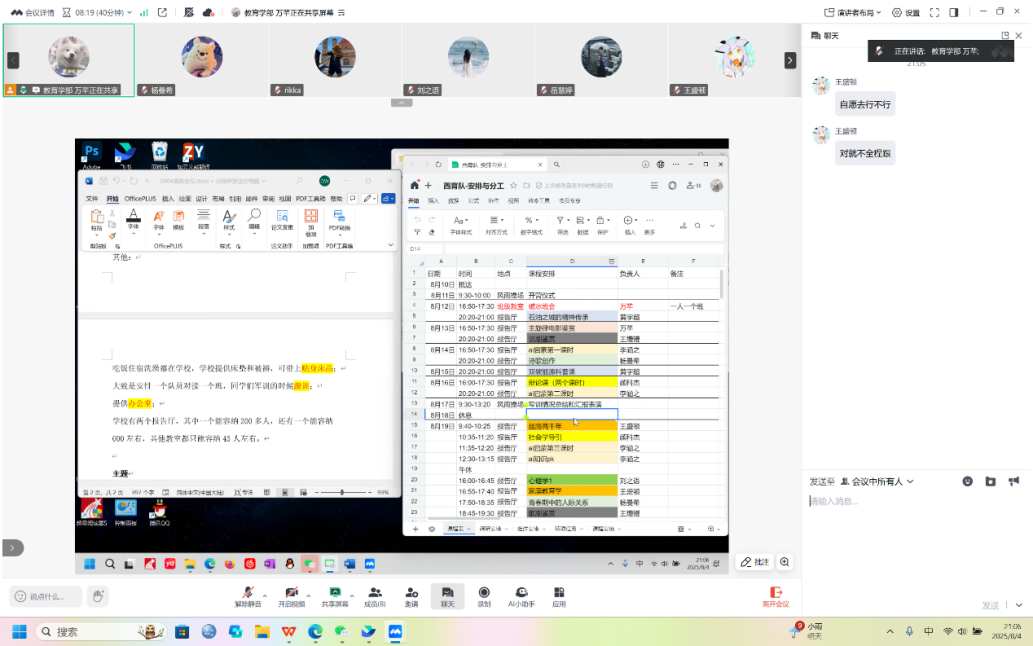Open 会议详情 meeting details

[x=34, y=12]
